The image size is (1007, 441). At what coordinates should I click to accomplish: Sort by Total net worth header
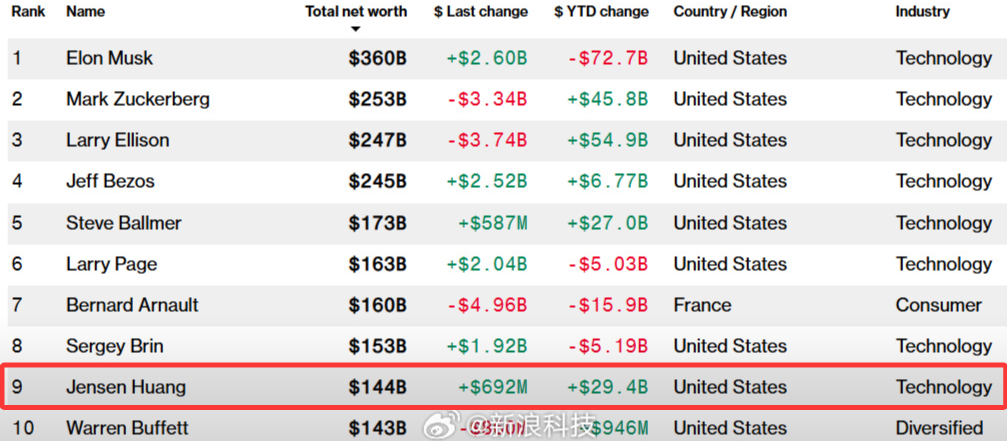click(x=356, y=12)
